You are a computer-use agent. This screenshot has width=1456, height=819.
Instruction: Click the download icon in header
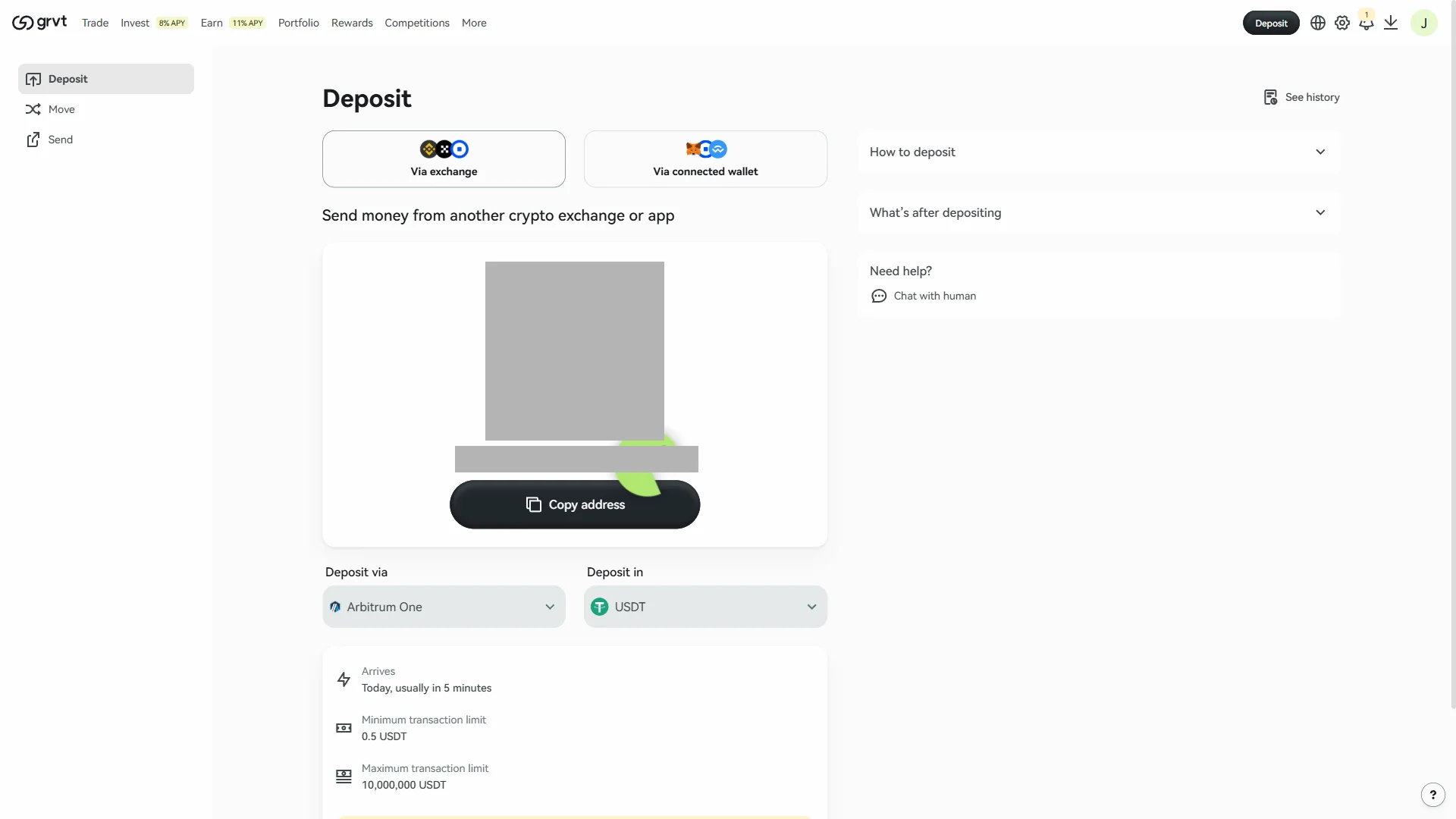click(x=1391, y=23)
